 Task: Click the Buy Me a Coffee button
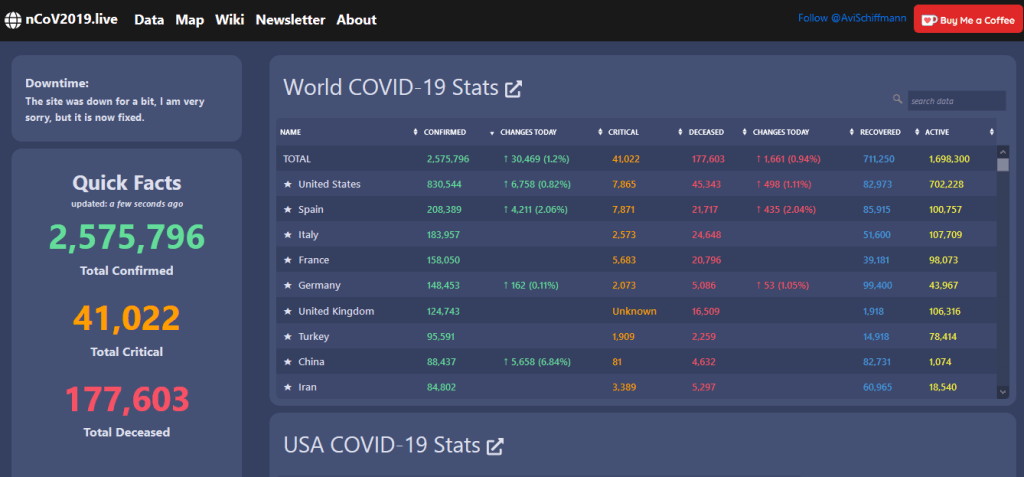(x=967, y=20)
